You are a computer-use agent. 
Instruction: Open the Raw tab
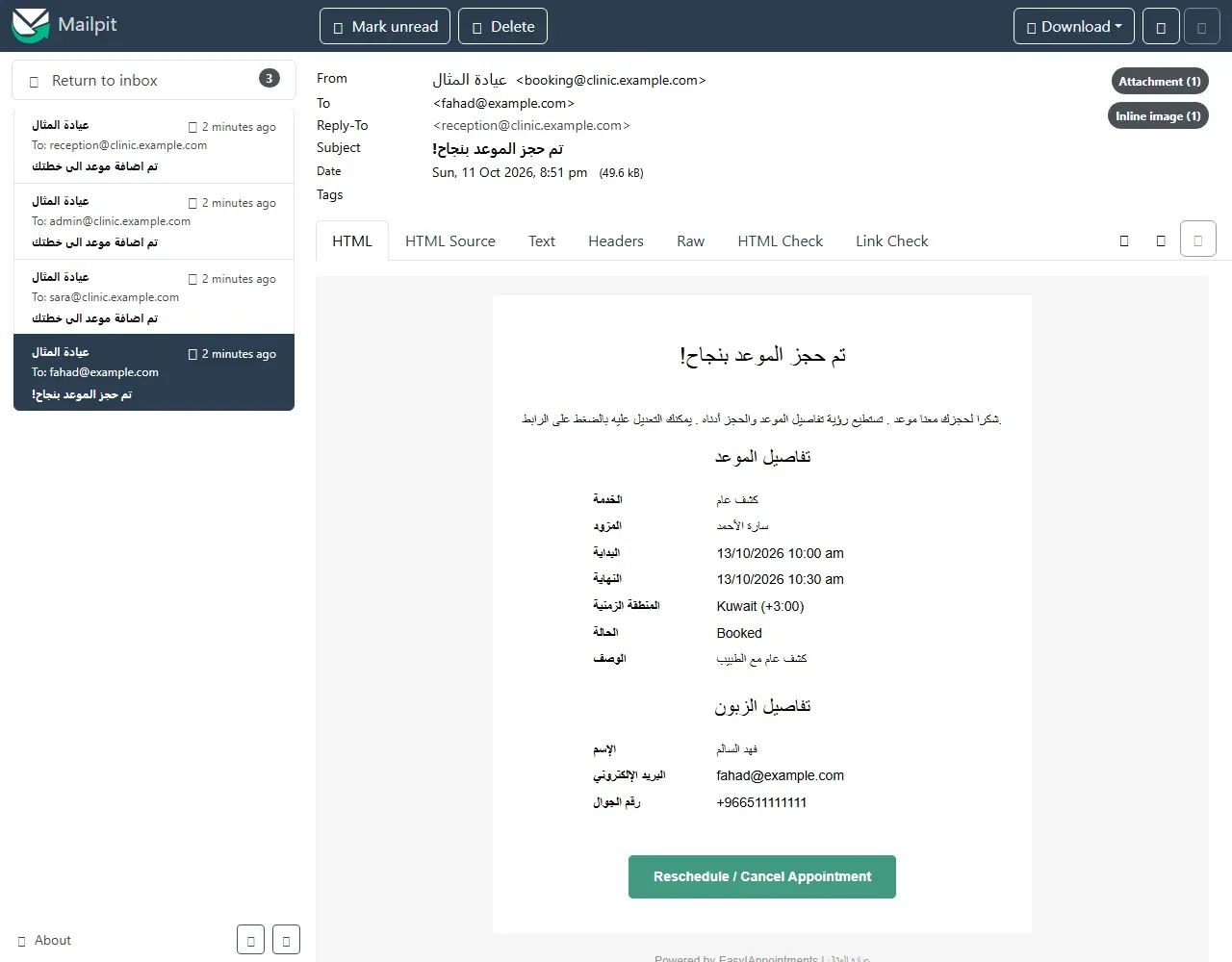tap(691, 241)
